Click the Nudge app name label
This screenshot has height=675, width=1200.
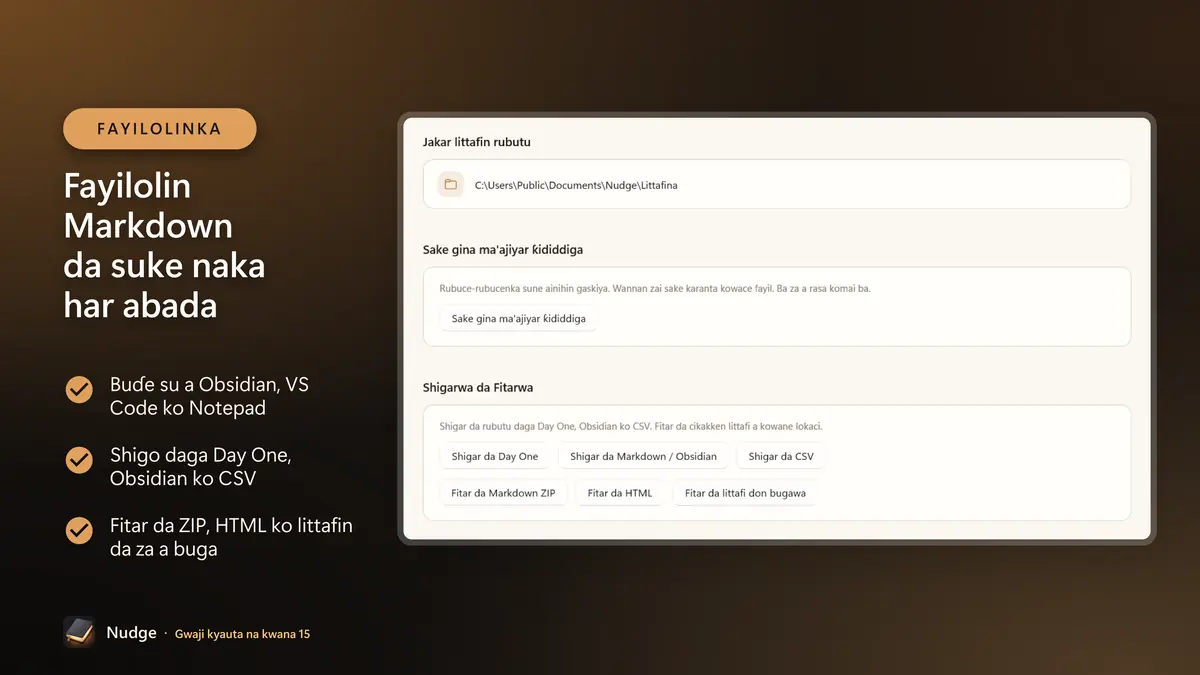pos(131,632)
